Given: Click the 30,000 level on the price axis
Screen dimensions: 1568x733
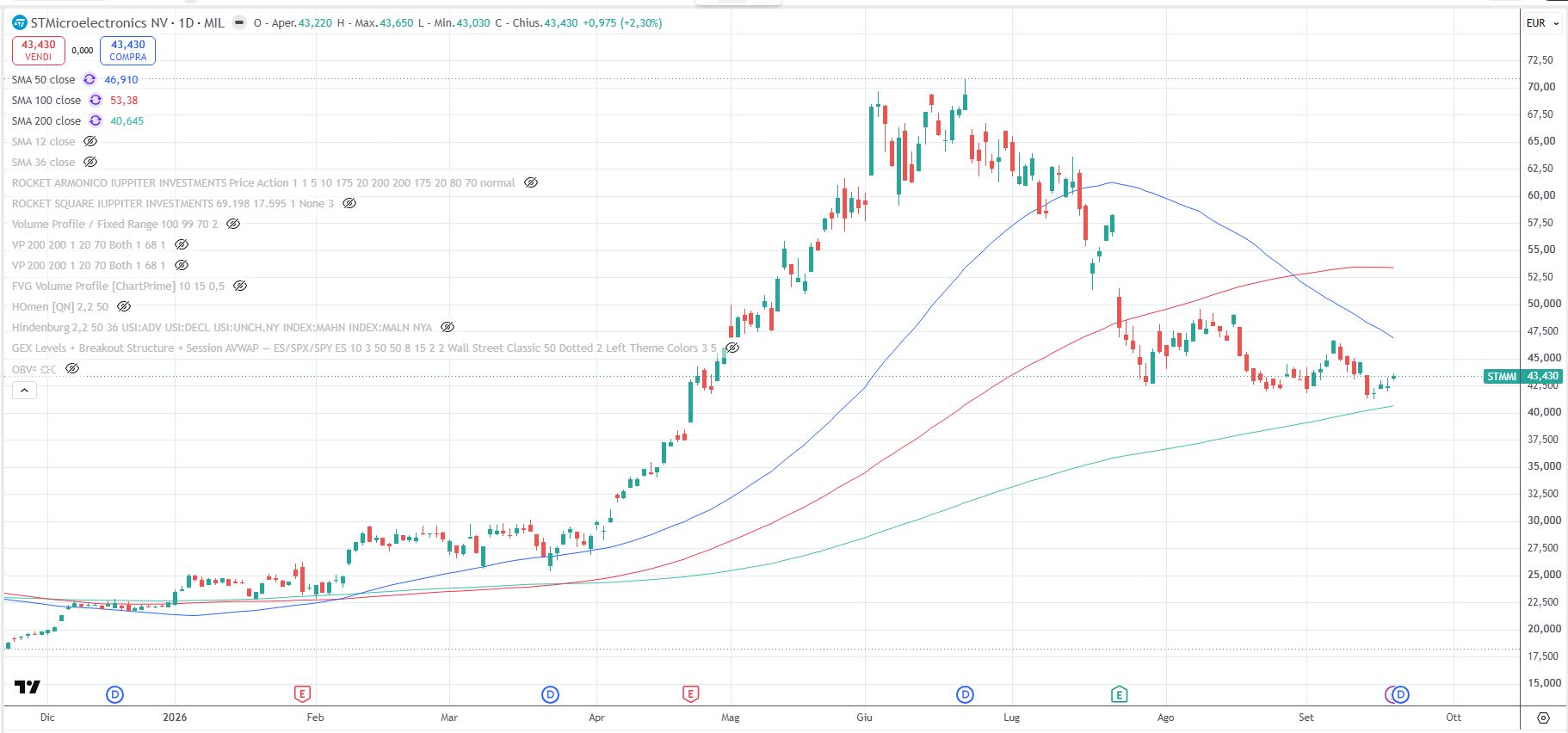Looking at the screenshot, I should tap(1544, 520).
